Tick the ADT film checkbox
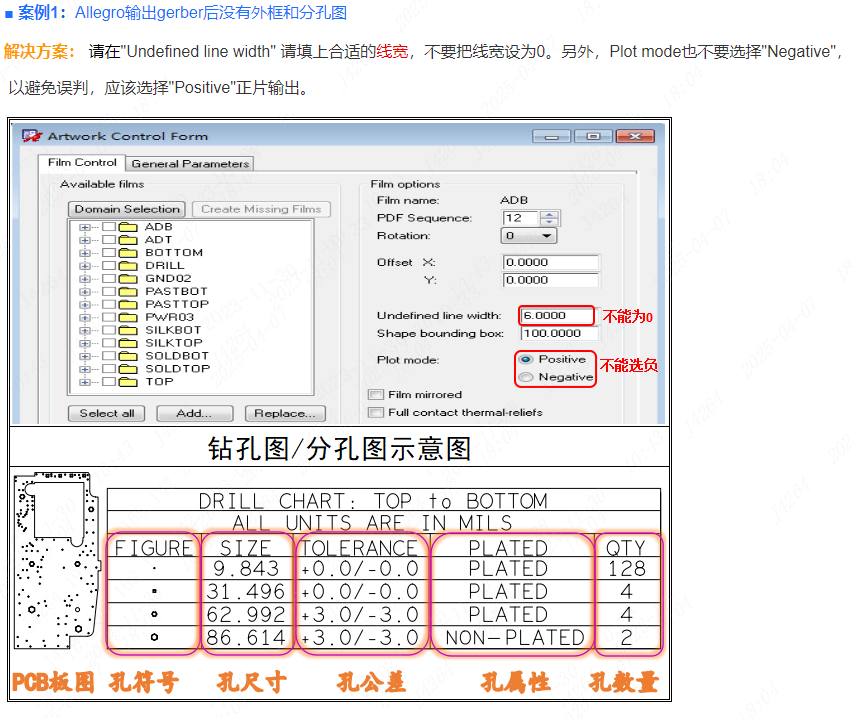 point(109,240)
